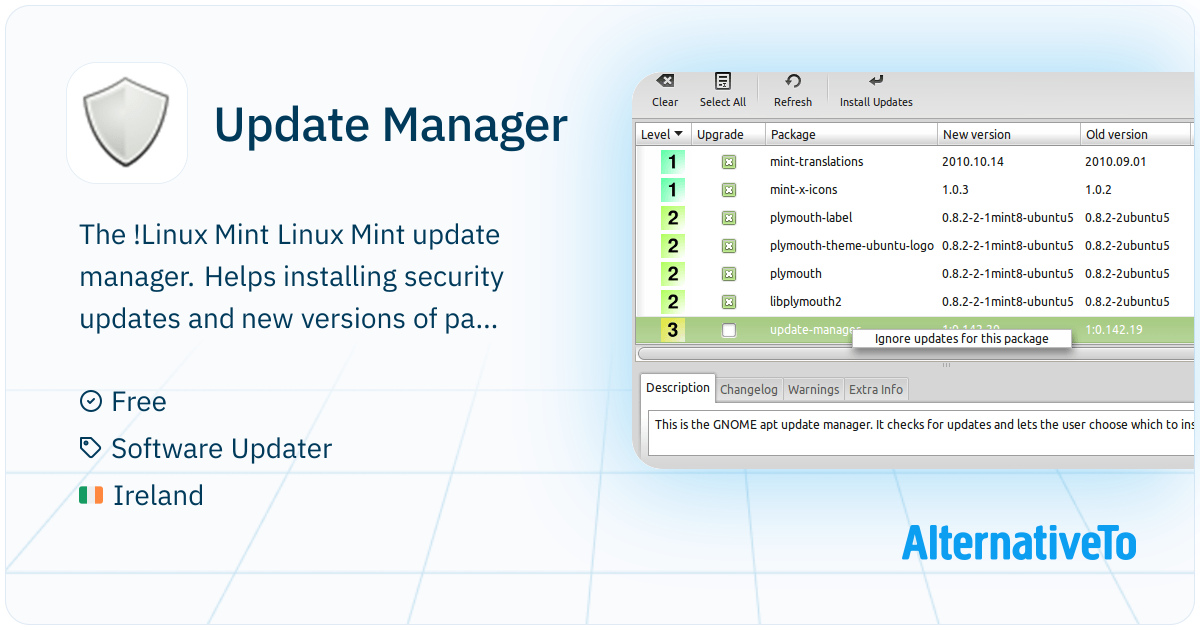The image size is (1200, 630).
Task: Click old version 1:0.142.19
Action: (x=1114, y=330)
